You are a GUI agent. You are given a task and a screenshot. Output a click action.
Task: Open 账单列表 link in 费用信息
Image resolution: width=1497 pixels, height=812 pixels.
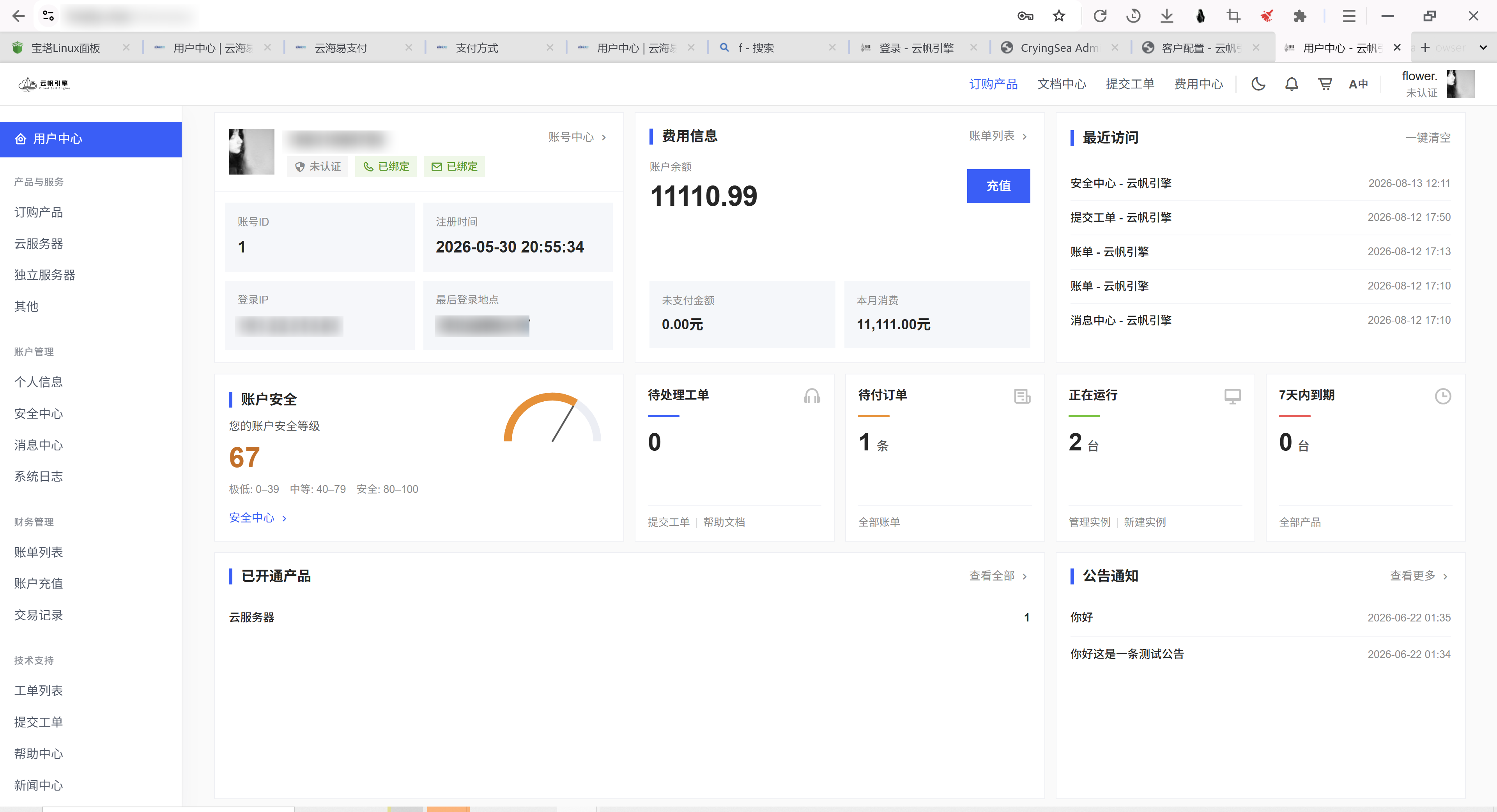998,136
